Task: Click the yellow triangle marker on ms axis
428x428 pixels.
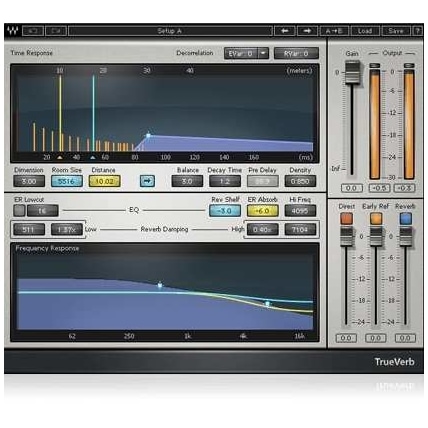Action: [60, 157]
